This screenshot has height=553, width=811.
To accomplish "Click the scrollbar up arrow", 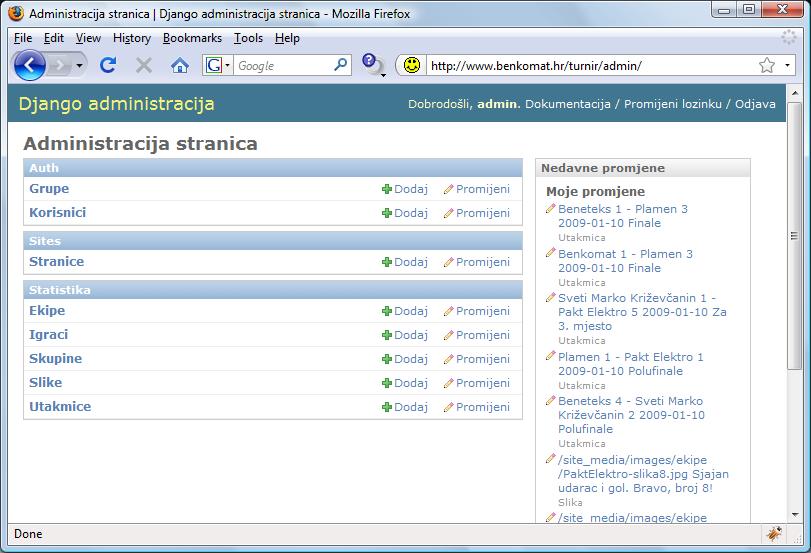I will (794, 93).
